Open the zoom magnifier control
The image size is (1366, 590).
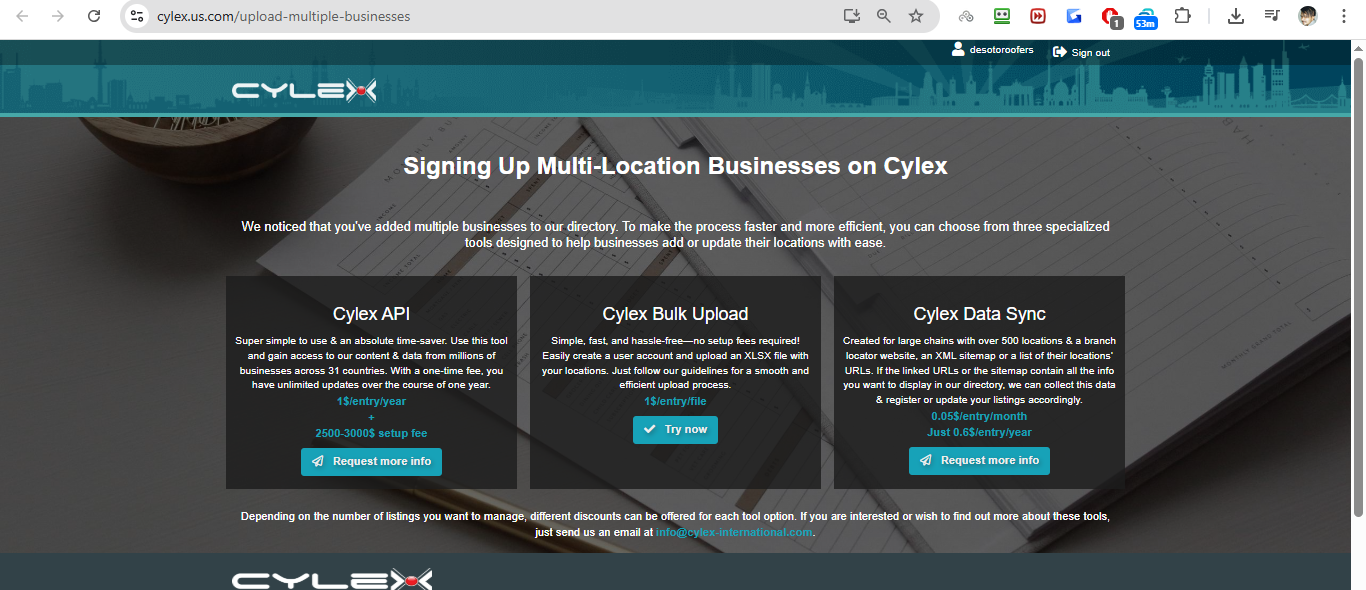tap(883, 16)
